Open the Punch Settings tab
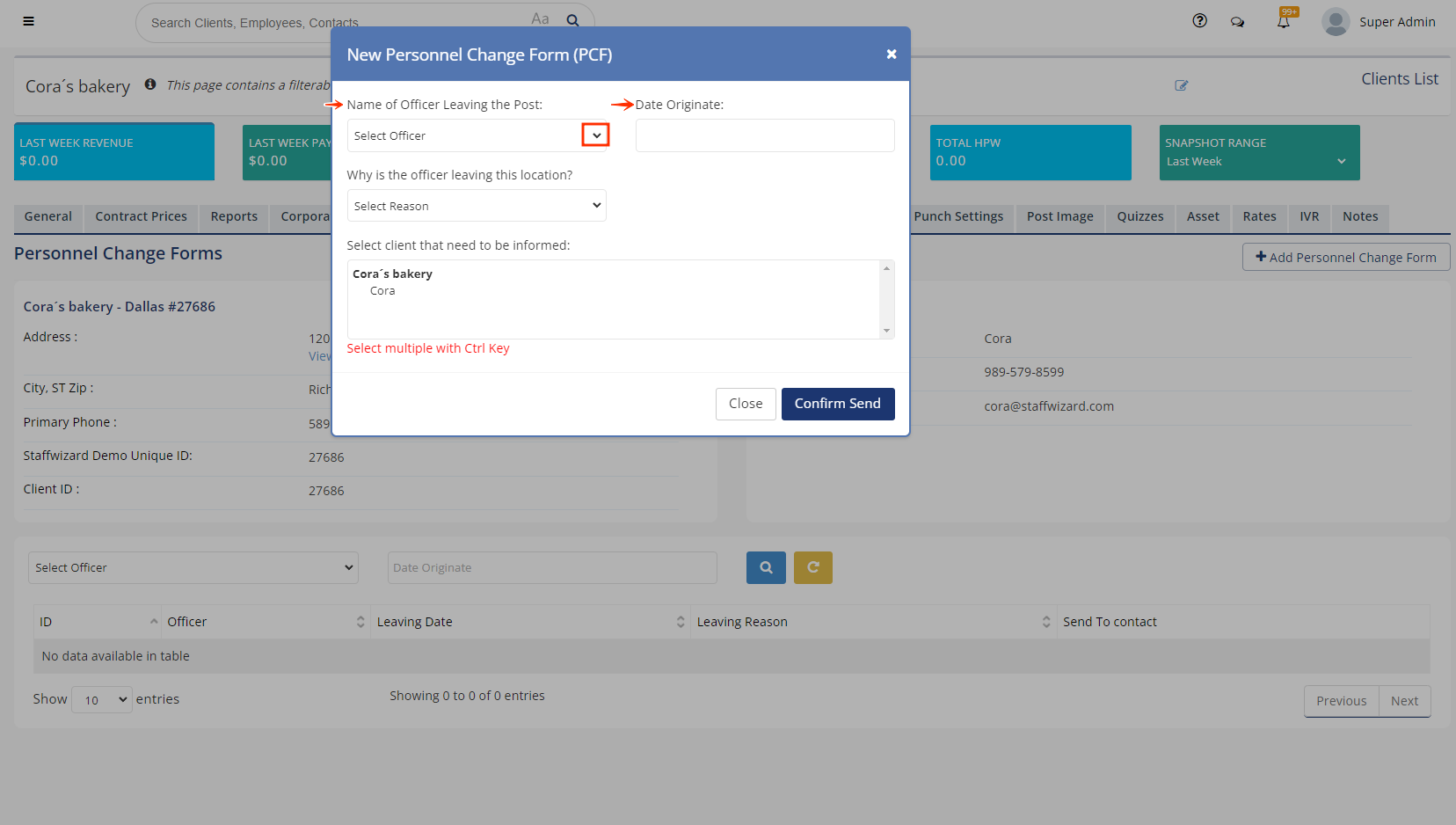1456x825 pixels. 957,216
